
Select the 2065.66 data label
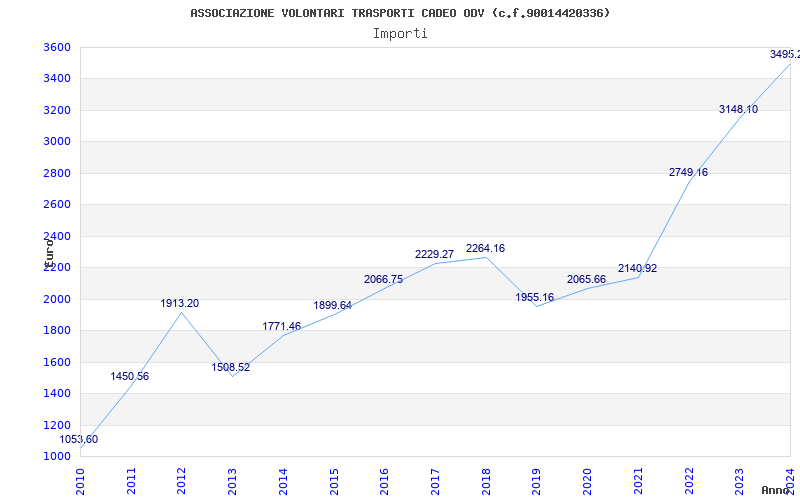pos(586,280)
